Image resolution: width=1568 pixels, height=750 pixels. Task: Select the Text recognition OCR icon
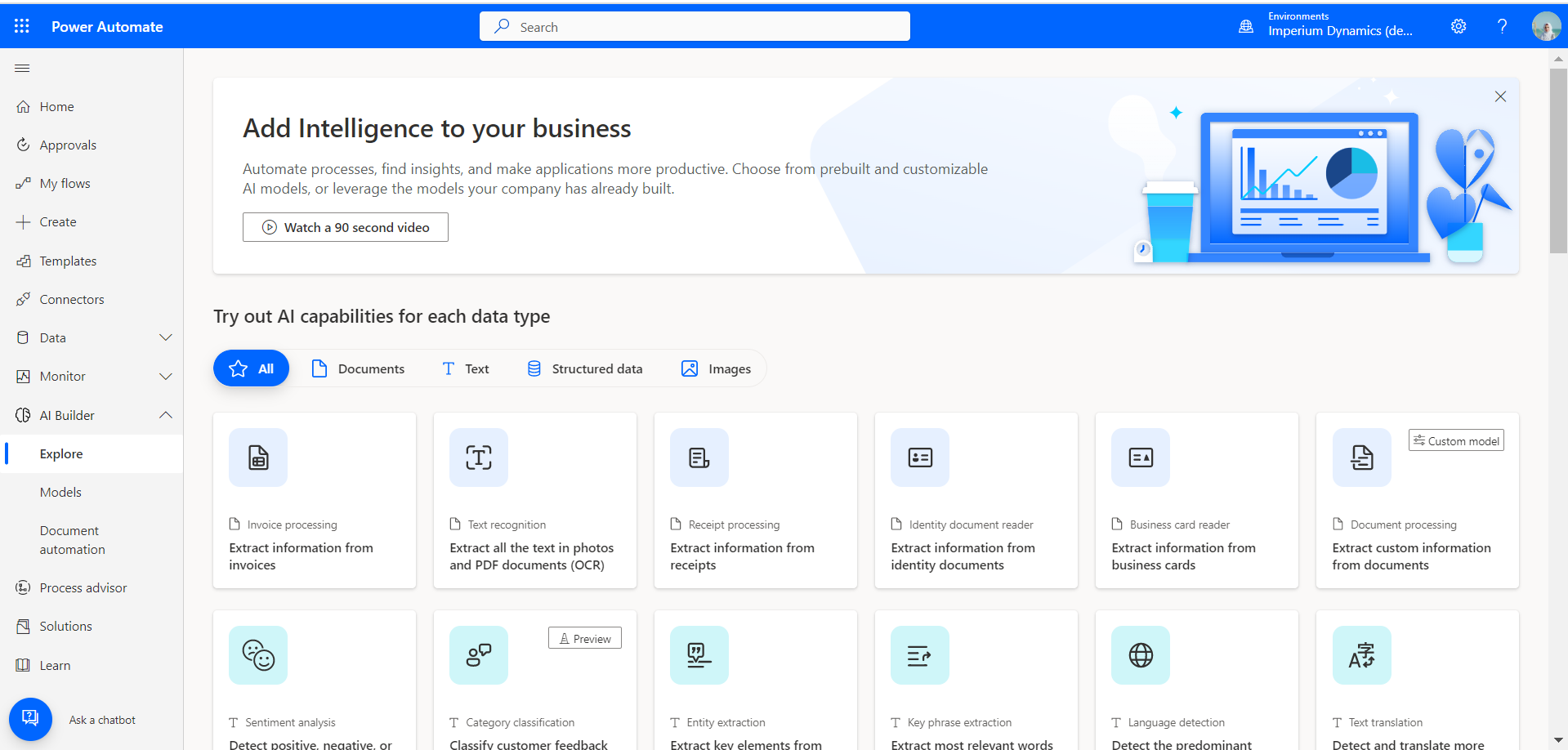point(479,458)
